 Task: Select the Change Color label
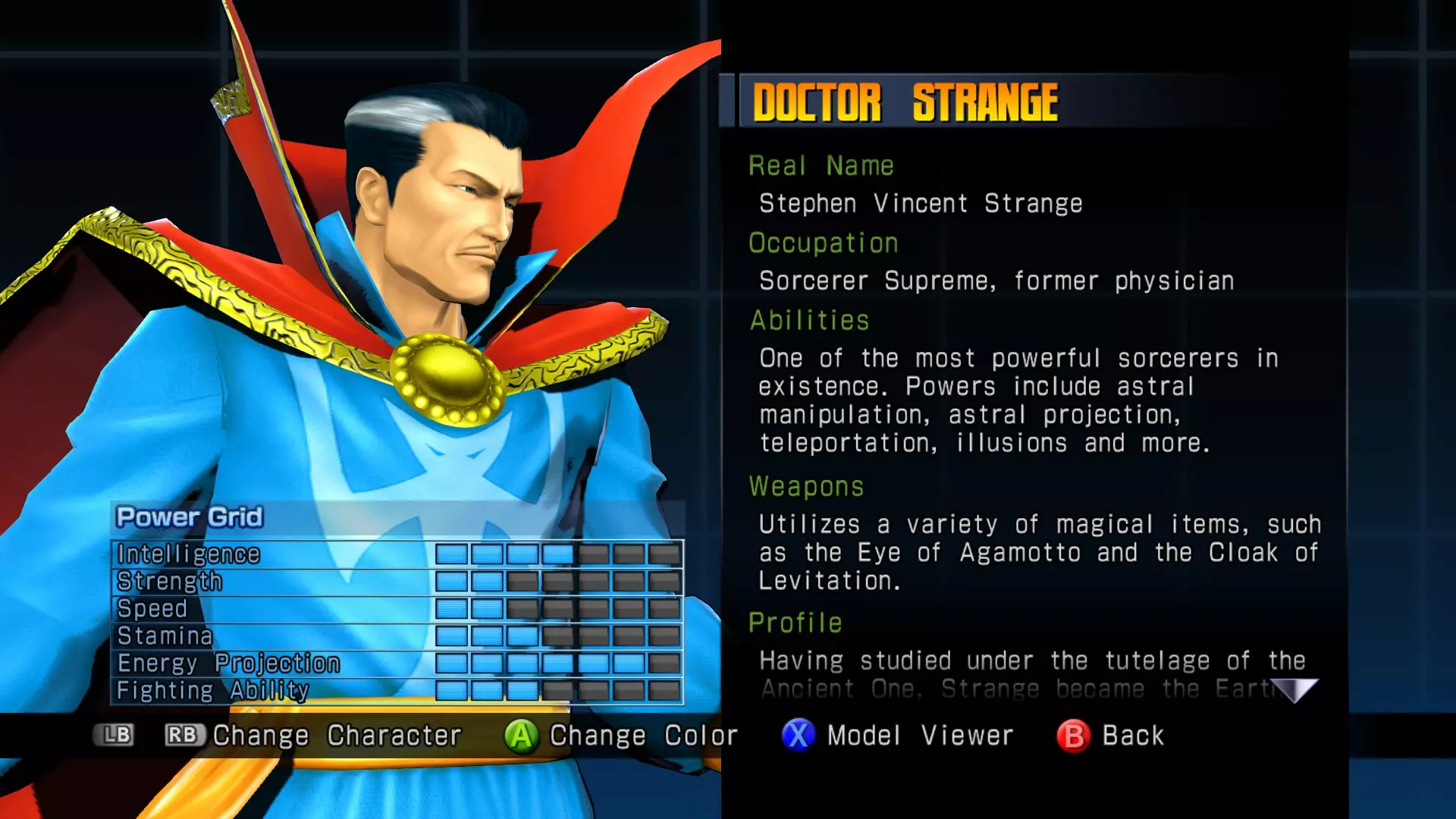(643, 736)
